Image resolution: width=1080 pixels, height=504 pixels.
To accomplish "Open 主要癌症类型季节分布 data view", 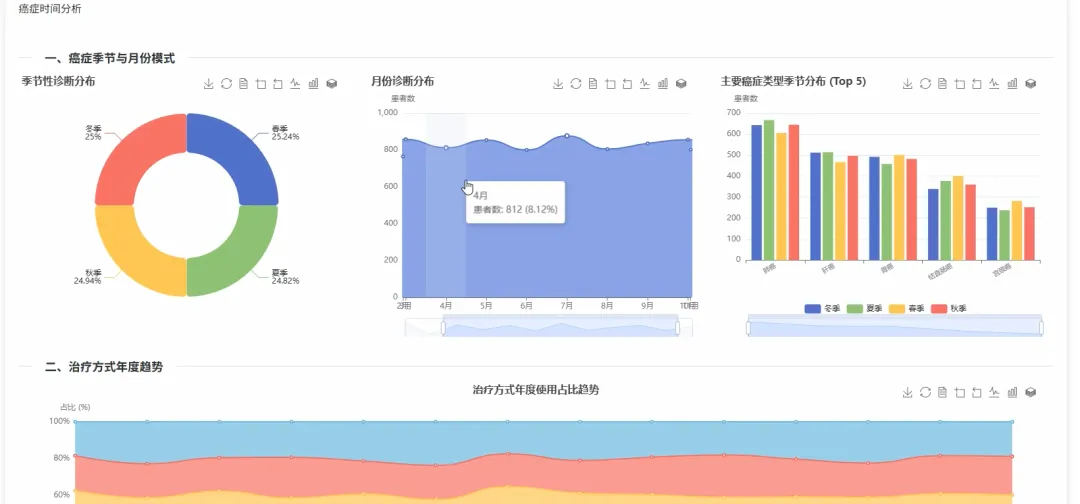I will pyautogui.click(x=942, y=84).
